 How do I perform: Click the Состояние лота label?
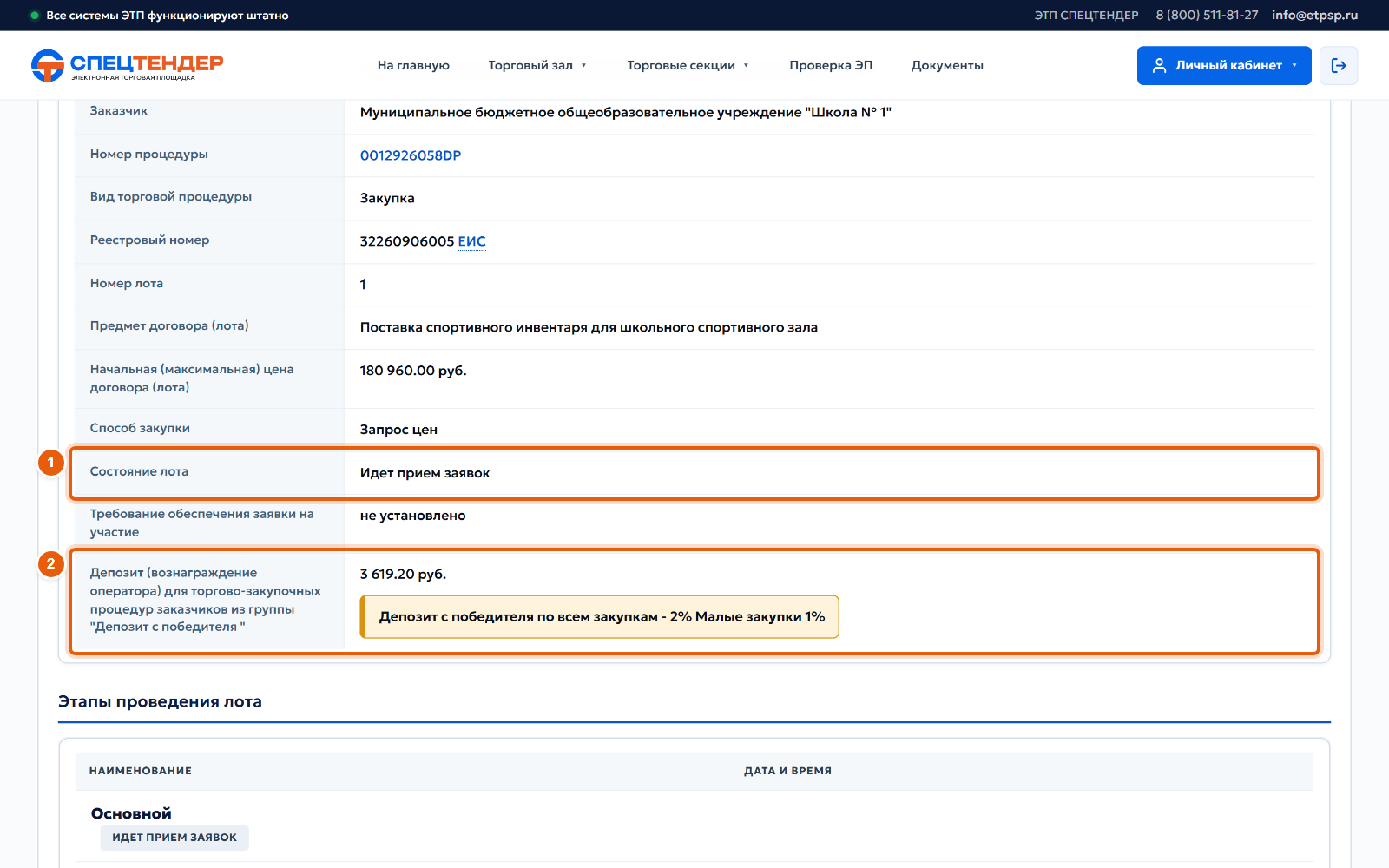coord(139,471)
